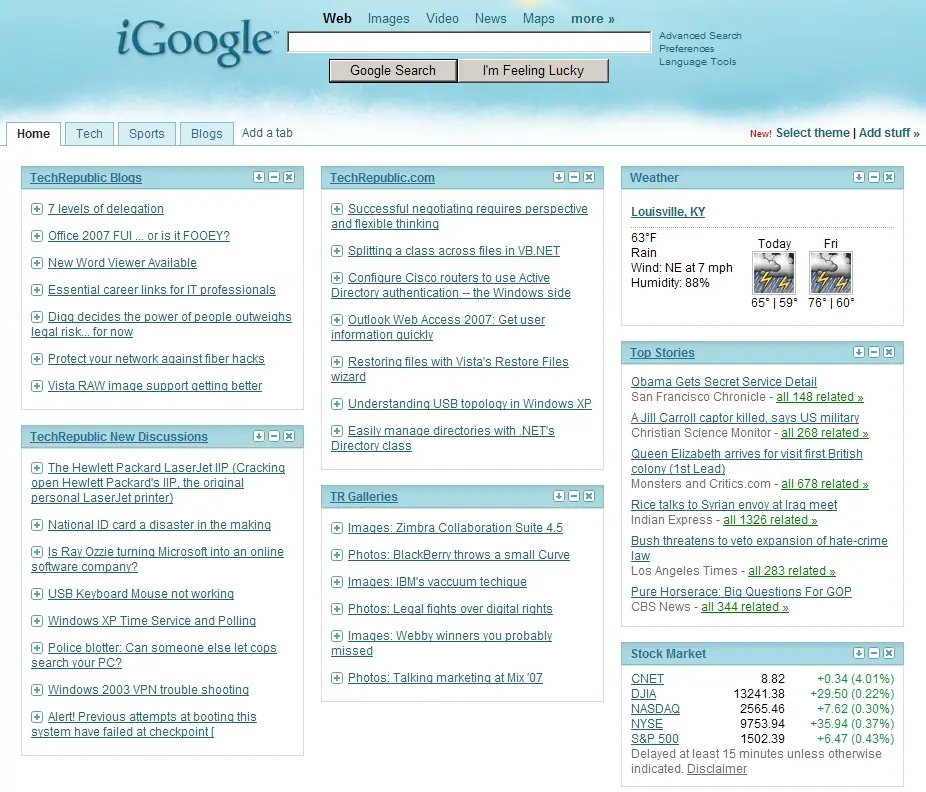Expand 'Windows 2003 VPN trouble shooting' preview
926x792 pixels.
[37, 690]
